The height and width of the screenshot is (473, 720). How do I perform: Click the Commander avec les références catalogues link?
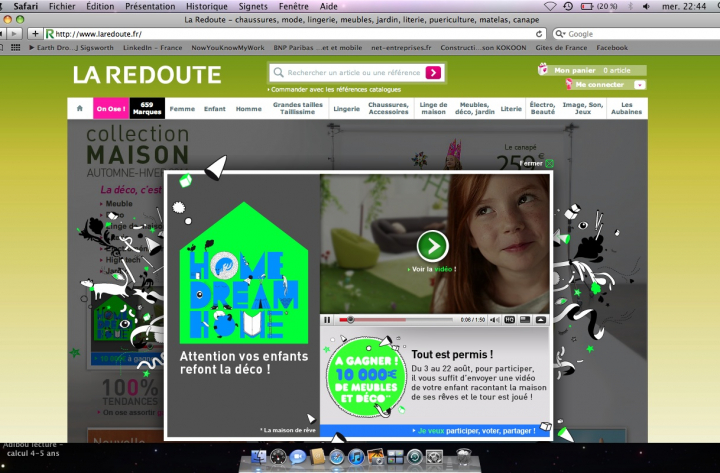click(335, 90)
